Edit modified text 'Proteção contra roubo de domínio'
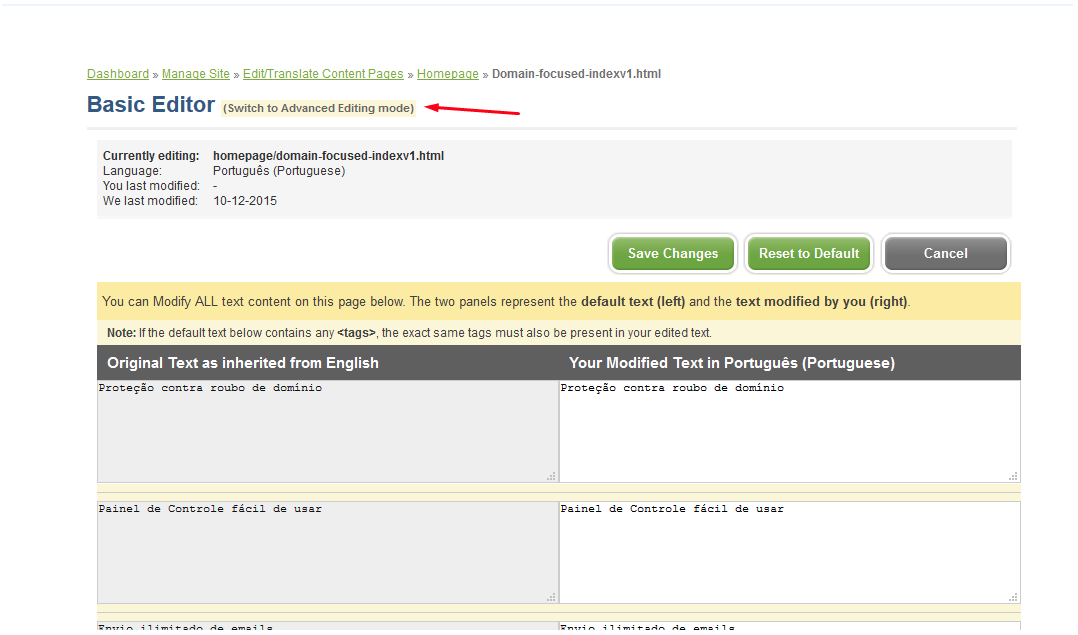Screen dimensions: 1078x635 click(789, 431)
